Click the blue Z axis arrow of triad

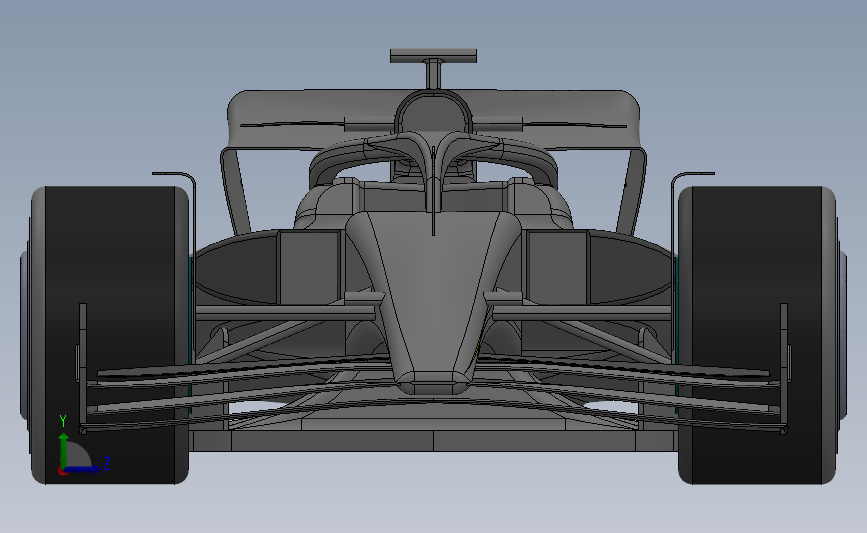82,469
